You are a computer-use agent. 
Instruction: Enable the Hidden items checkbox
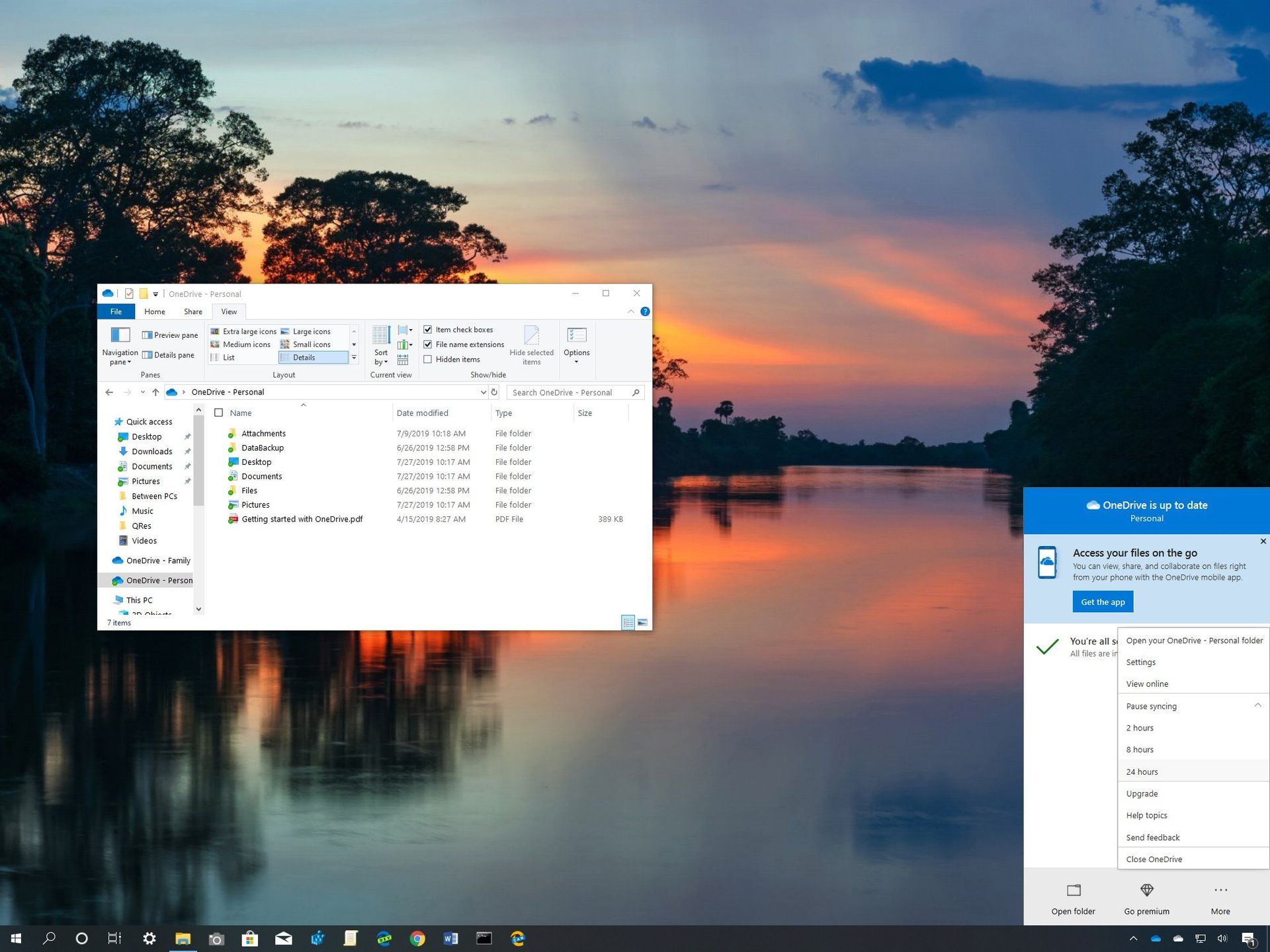pyautogui.click(x=429, y=359)
